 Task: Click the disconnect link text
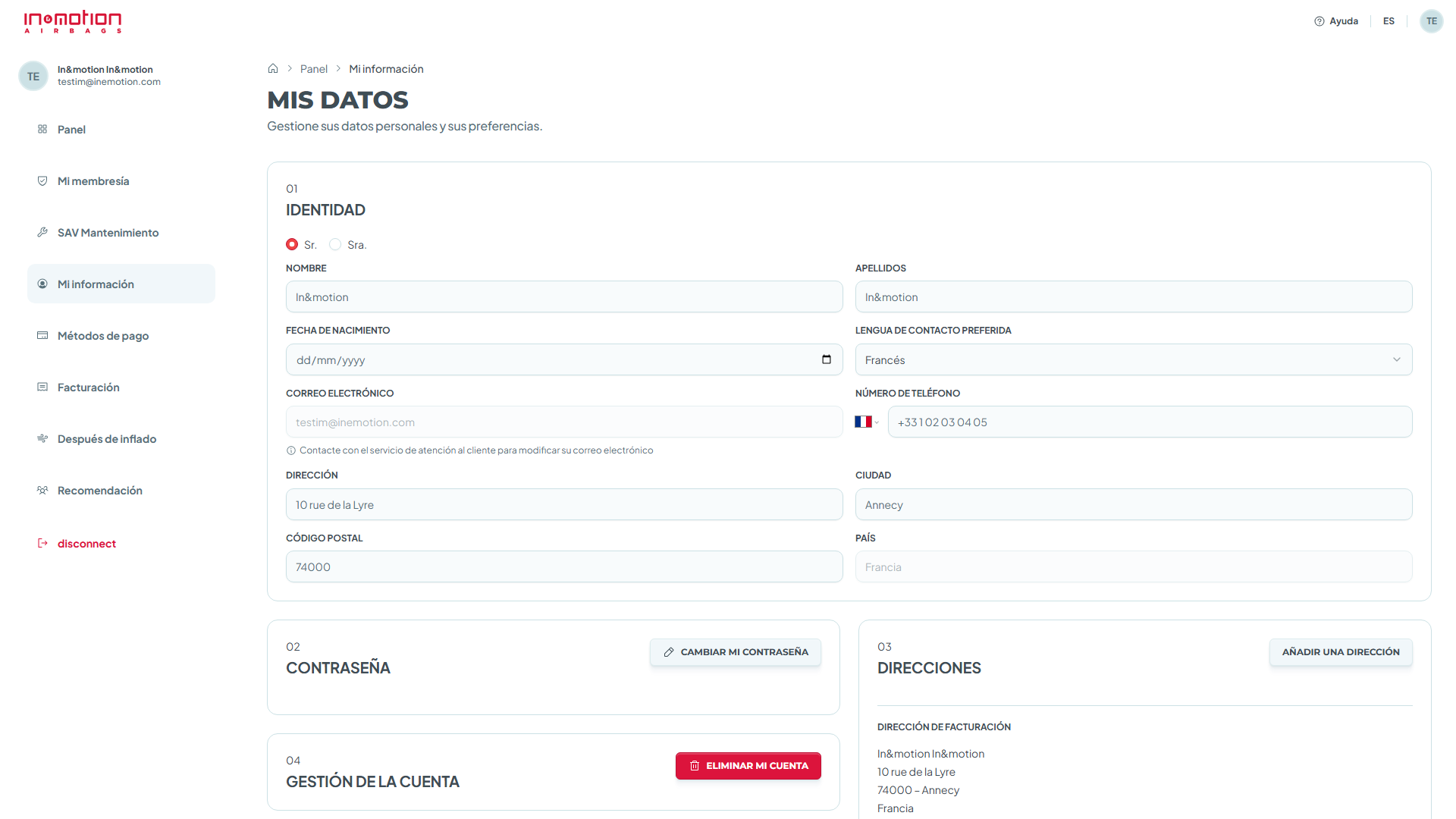click(x=86, y=544)
